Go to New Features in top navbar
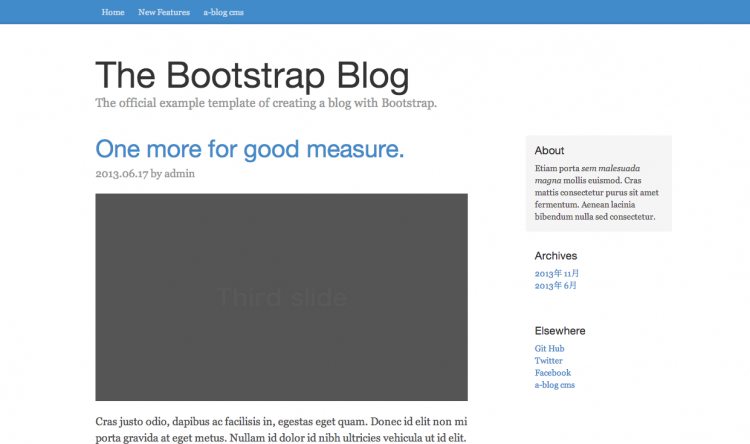The image size is (750, 444). 164,12
